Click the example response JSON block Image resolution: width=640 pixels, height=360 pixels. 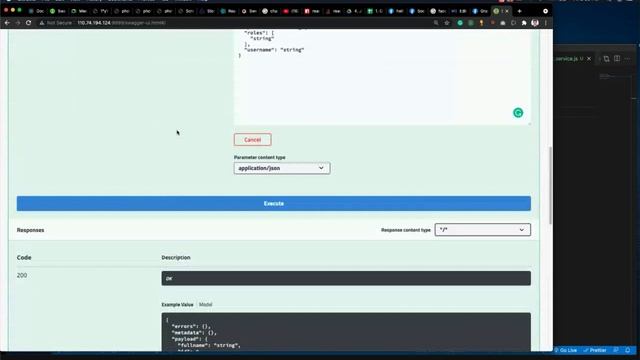click(346, 332)
